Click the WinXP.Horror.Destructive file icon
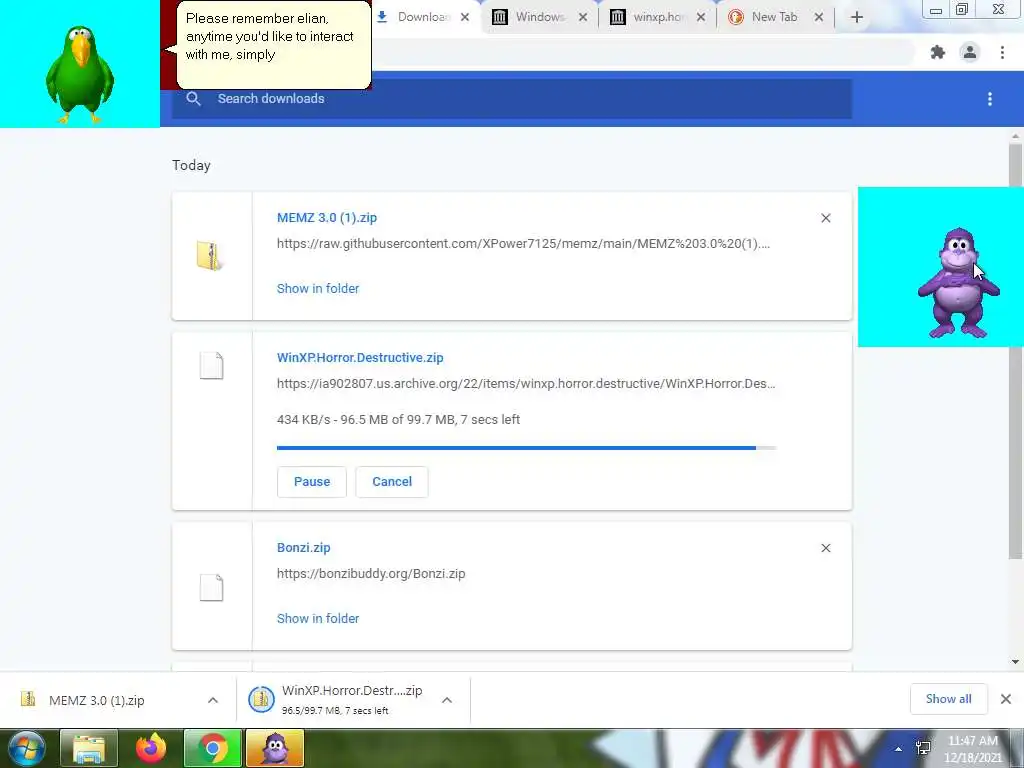 [x=211, y=366]
